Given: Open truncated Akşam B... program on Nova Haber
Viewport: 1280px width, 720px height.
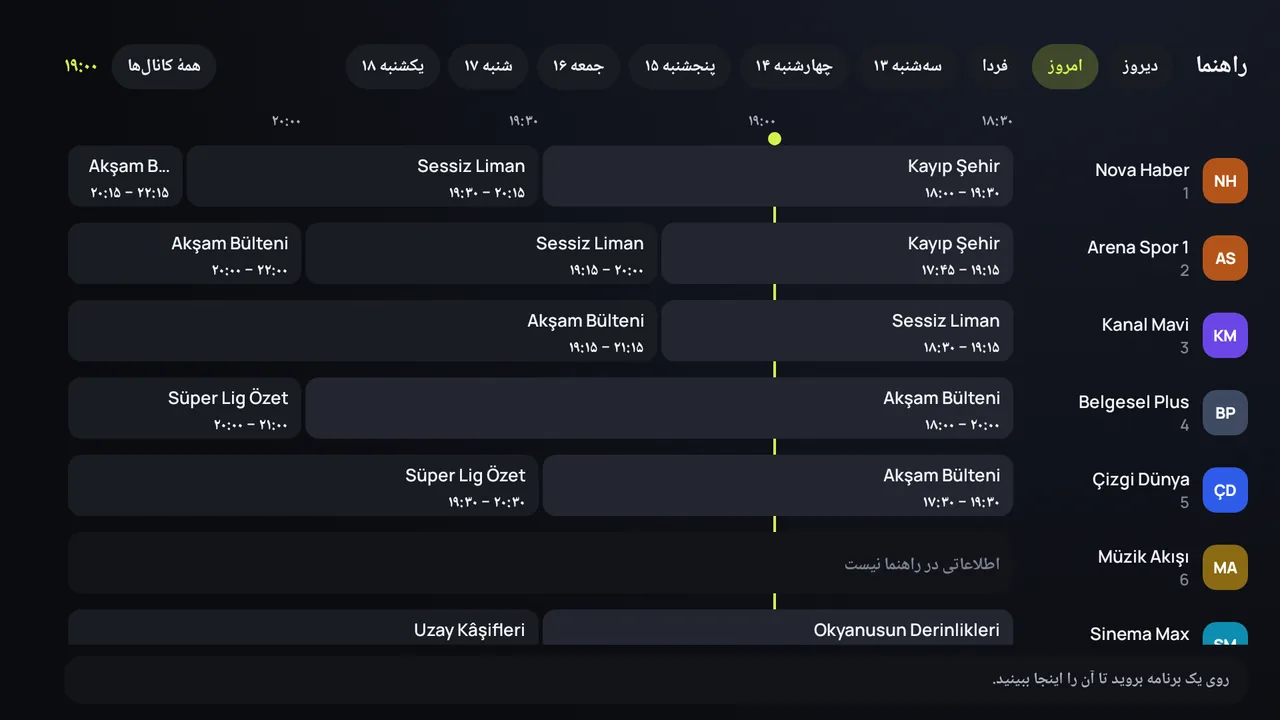Looking at the screenshot, I should [125, 176].
